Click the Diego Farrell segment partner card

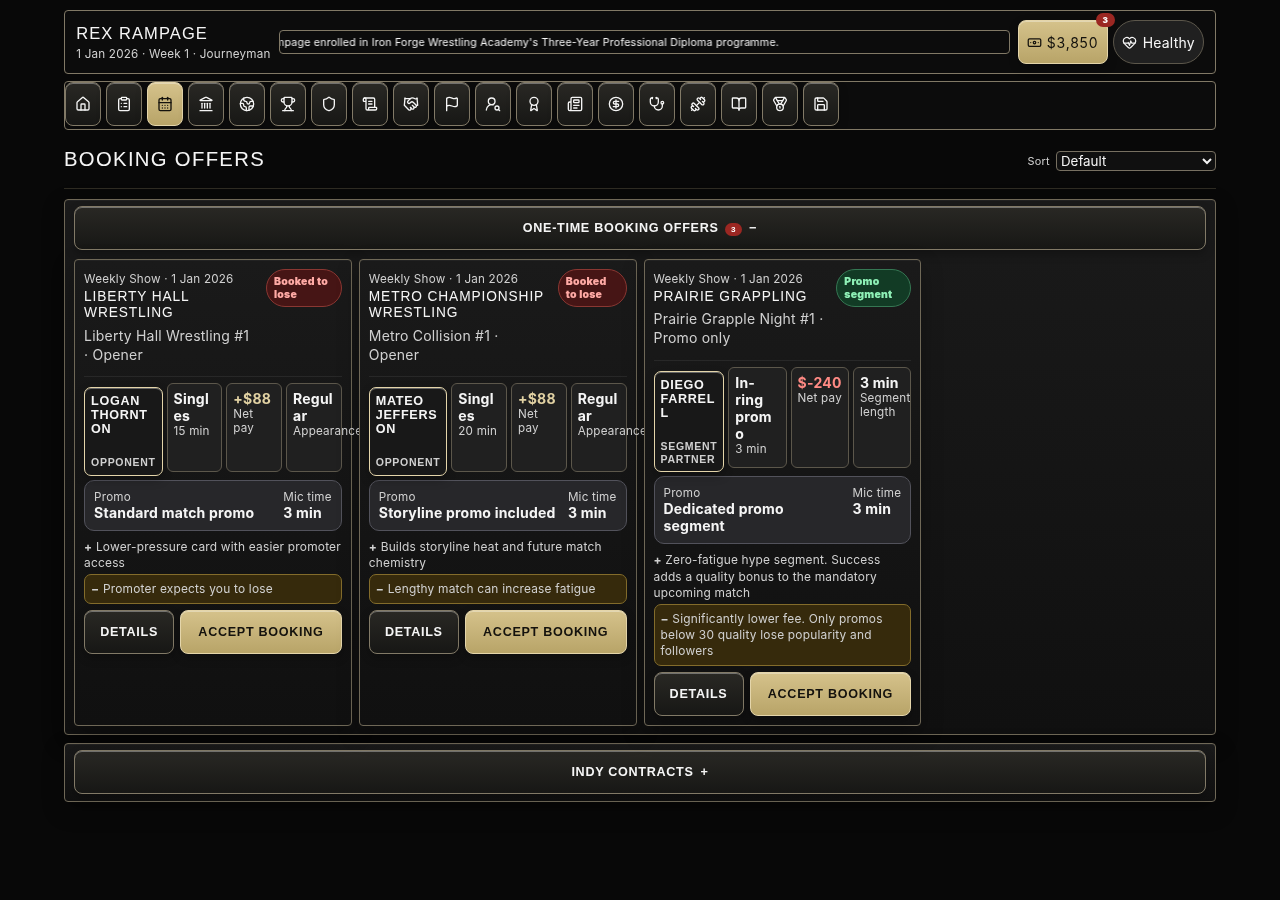click(689, 421)
